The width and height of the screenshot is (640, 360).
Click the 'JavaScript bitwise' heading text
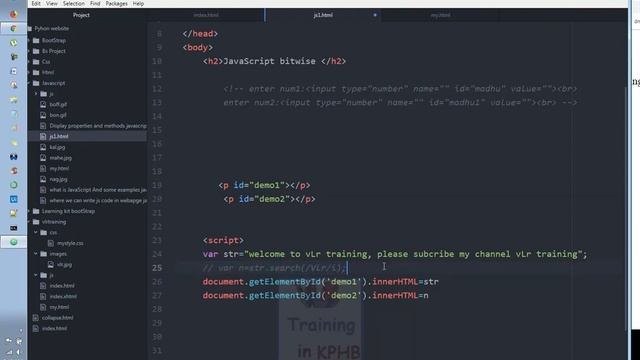tap(269, 61)
